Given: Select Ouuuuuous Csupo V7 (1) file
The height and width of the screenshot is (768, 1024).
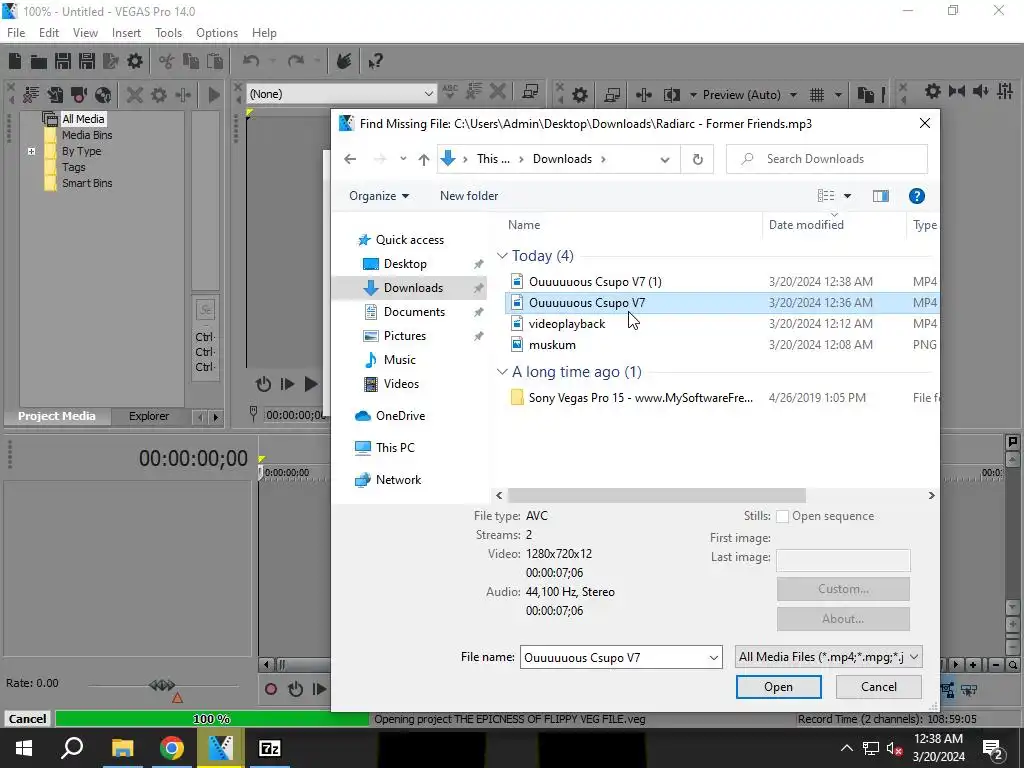Looking at the screenshot, I should point(595,282).
